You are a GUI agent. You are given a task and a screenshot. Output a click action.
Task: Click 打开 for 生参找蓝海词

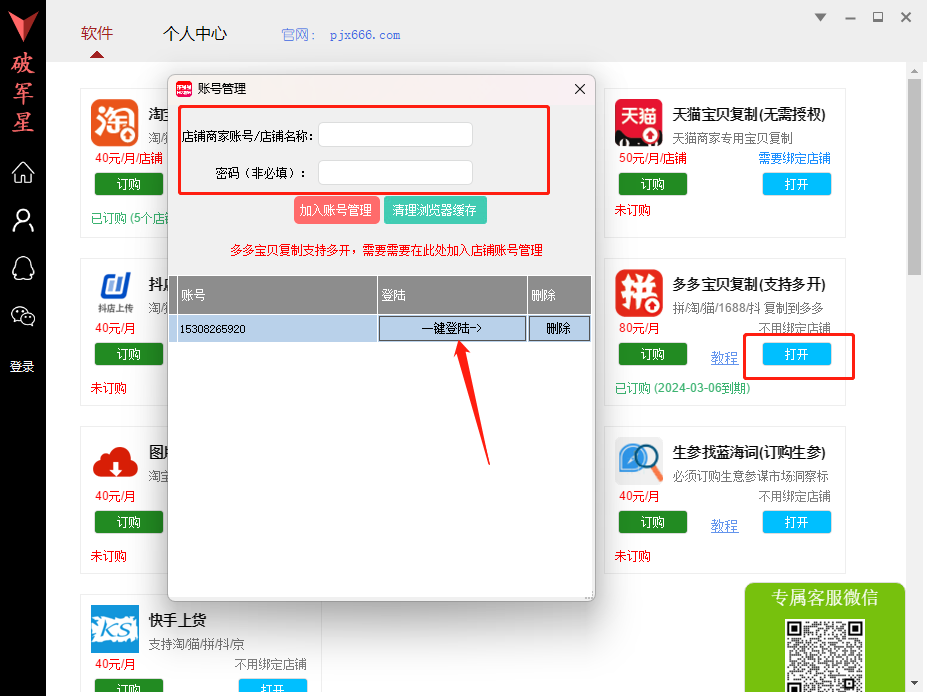[796, 522]
